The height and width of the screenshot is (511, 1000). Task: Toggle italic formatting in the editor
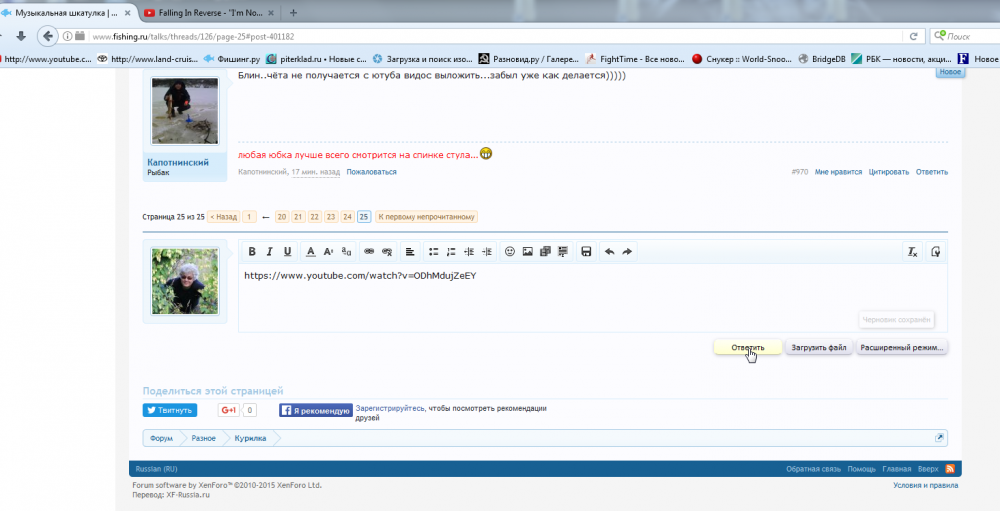pos(270,251)
